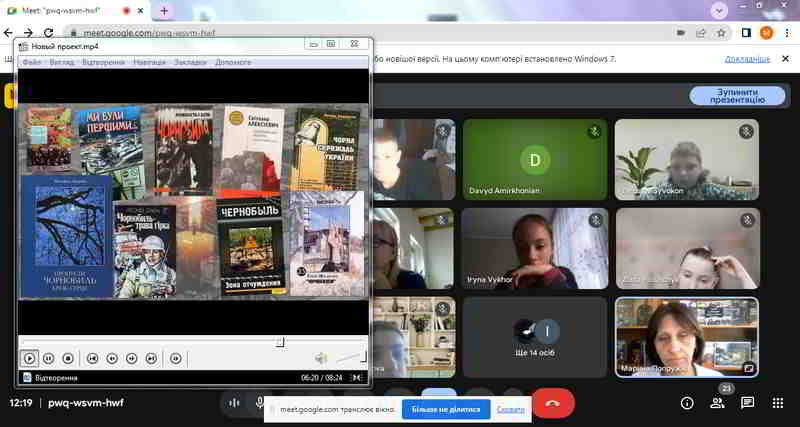Select the Iryna participant video tile

click(535, 248)
